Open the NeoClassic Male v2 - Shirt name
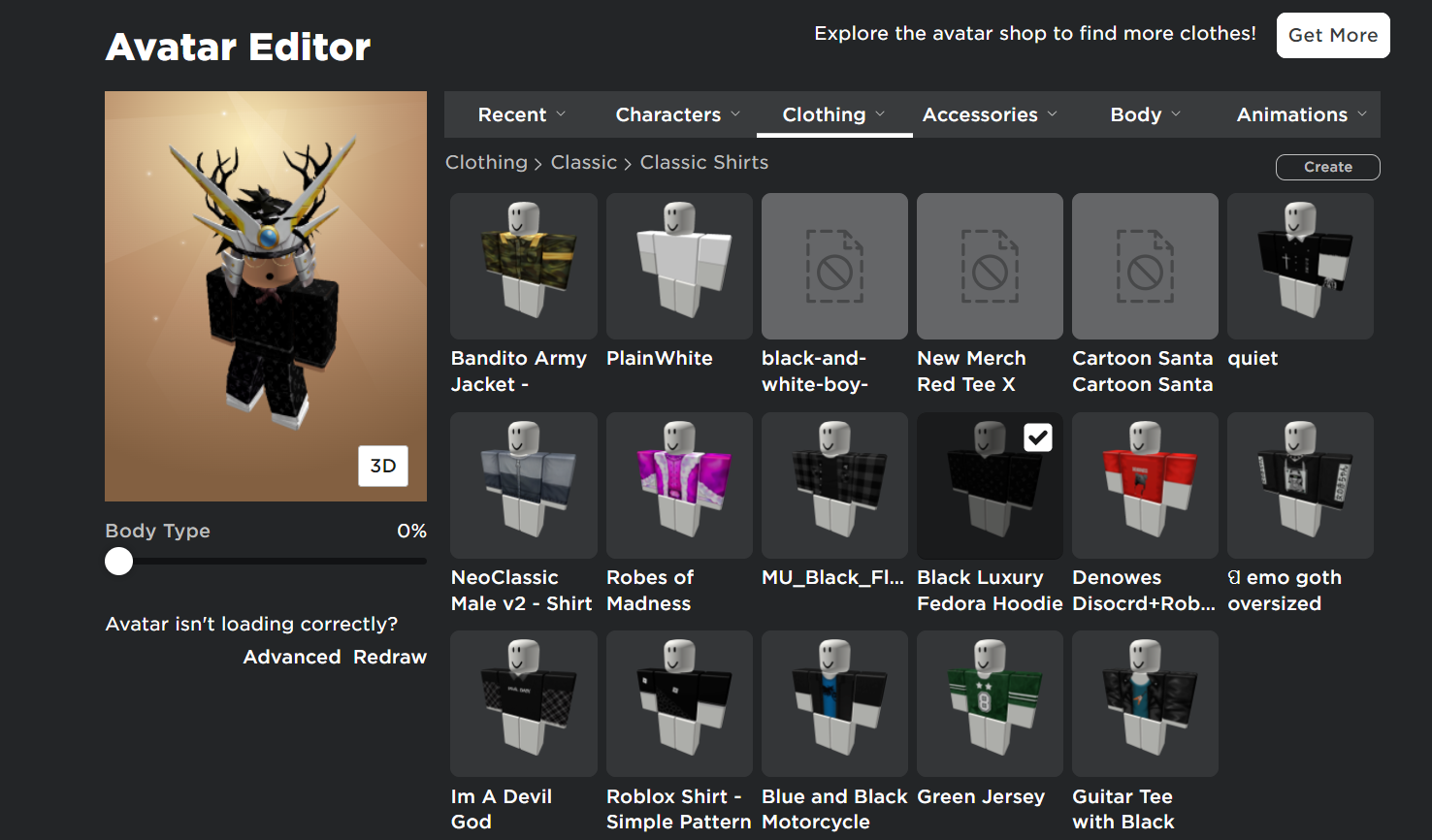The width and height of the screenshot is (1432, 840). (522, 590)
